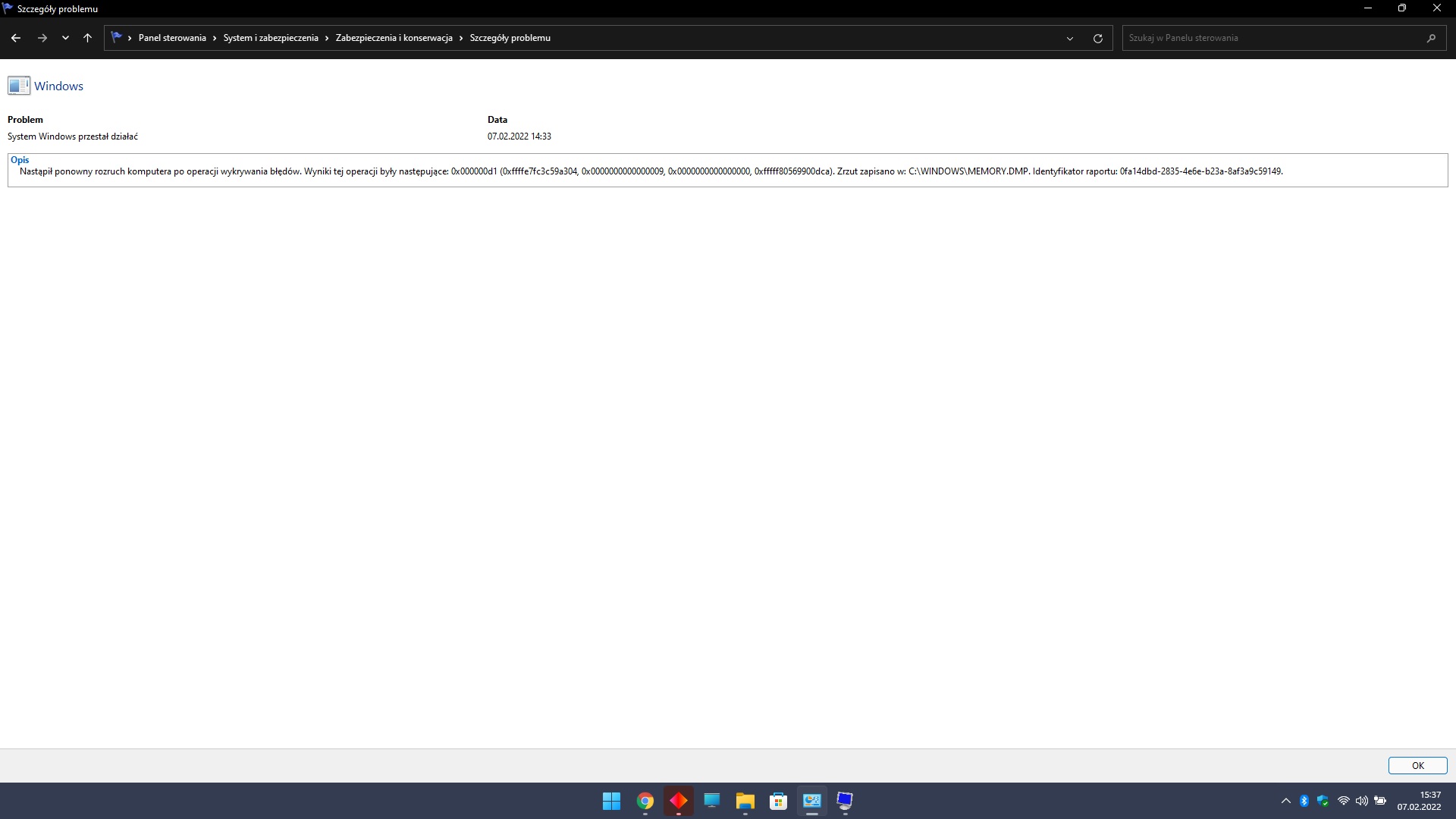This screenshot has height=819, width=1456.
Task: Refresh the Control Panel page
Action: tap(1097, 38)
